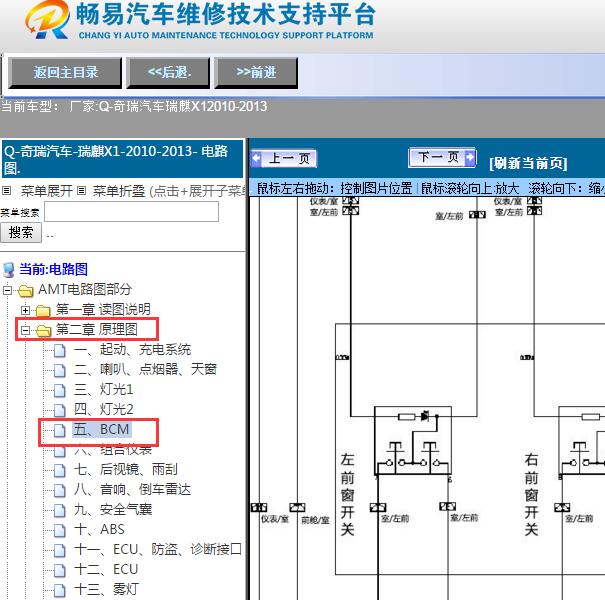
Task: Click the computer icon beside 当前:电路图
Action: click(x=9, y=270)
